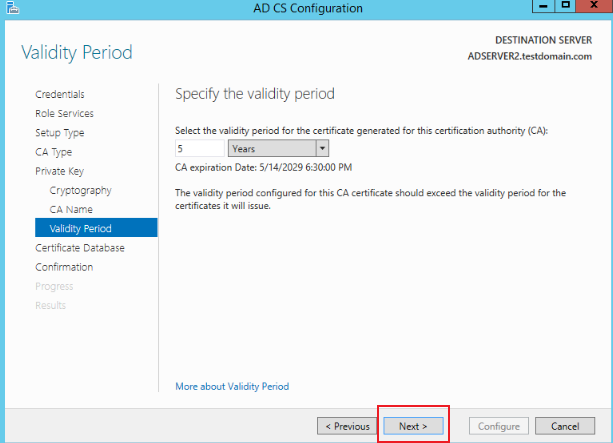
Task: Select the Years combo box
Action: [278, 149]
